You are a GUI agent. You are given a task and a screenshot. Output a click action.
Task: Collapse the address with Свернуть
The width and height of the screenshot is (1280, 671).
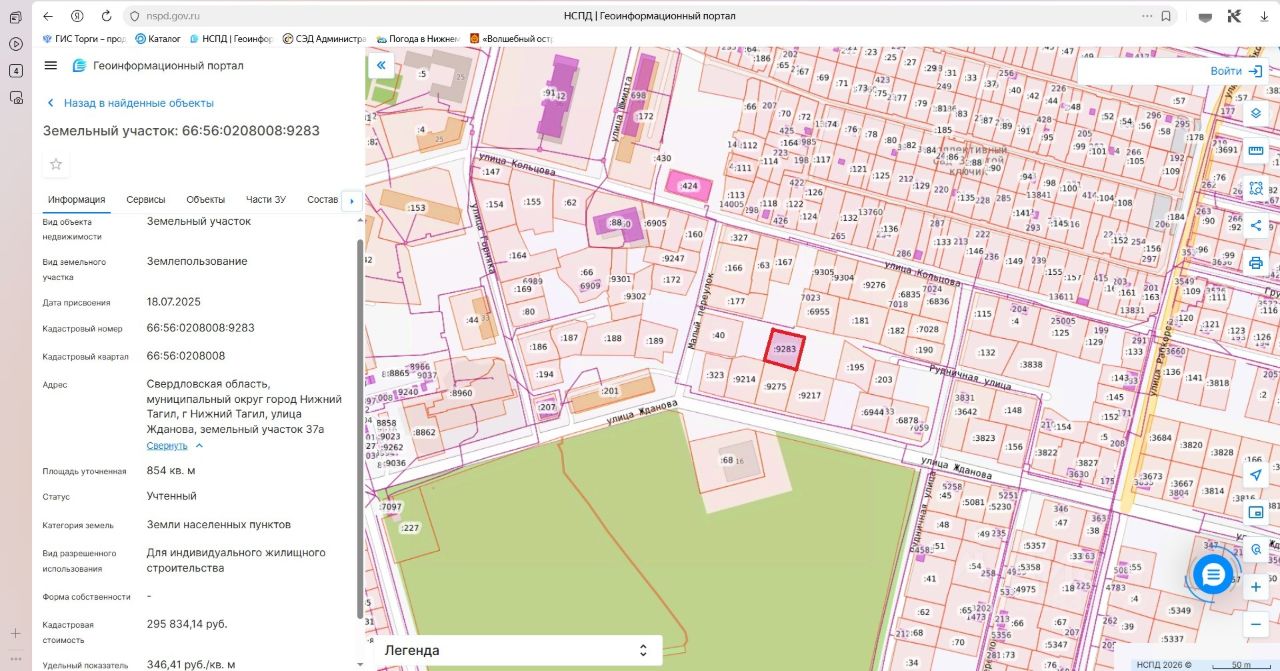pos(175,445)
